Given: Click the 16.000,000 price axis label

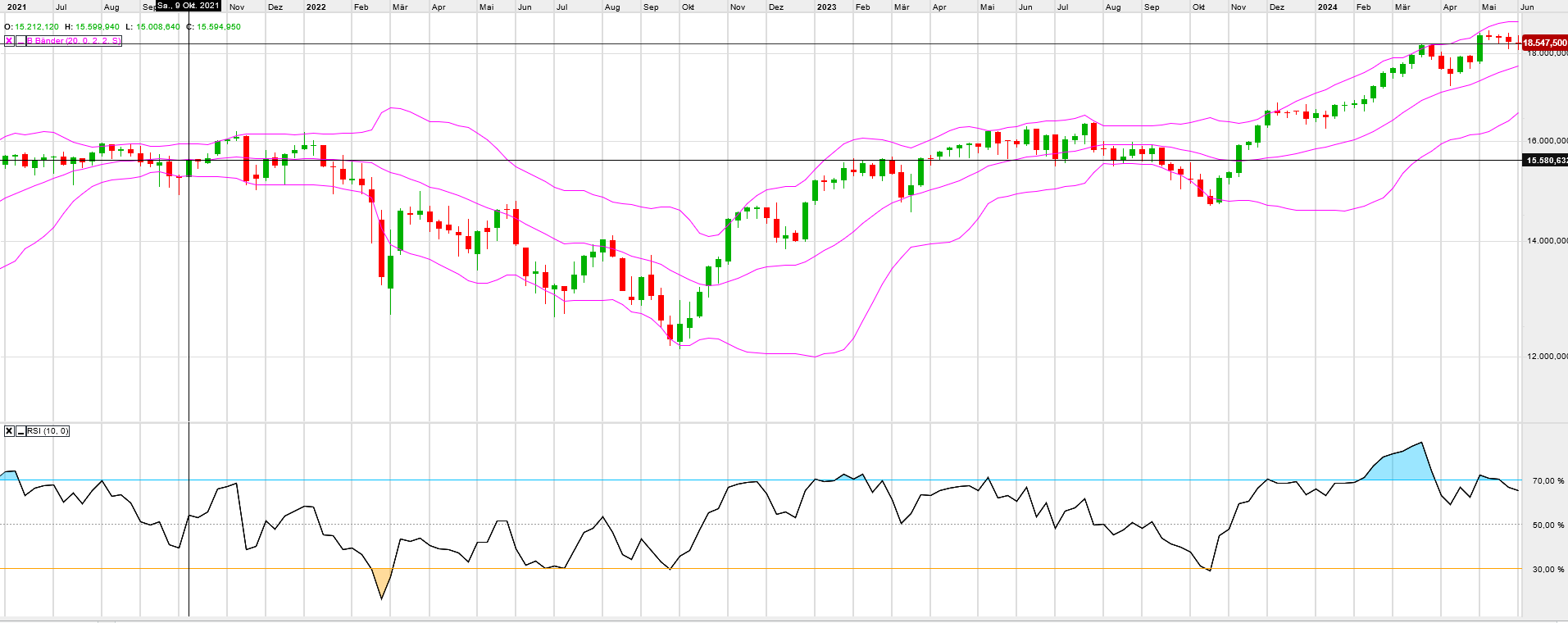Looking at the screenshot, I should (1547, 141).
